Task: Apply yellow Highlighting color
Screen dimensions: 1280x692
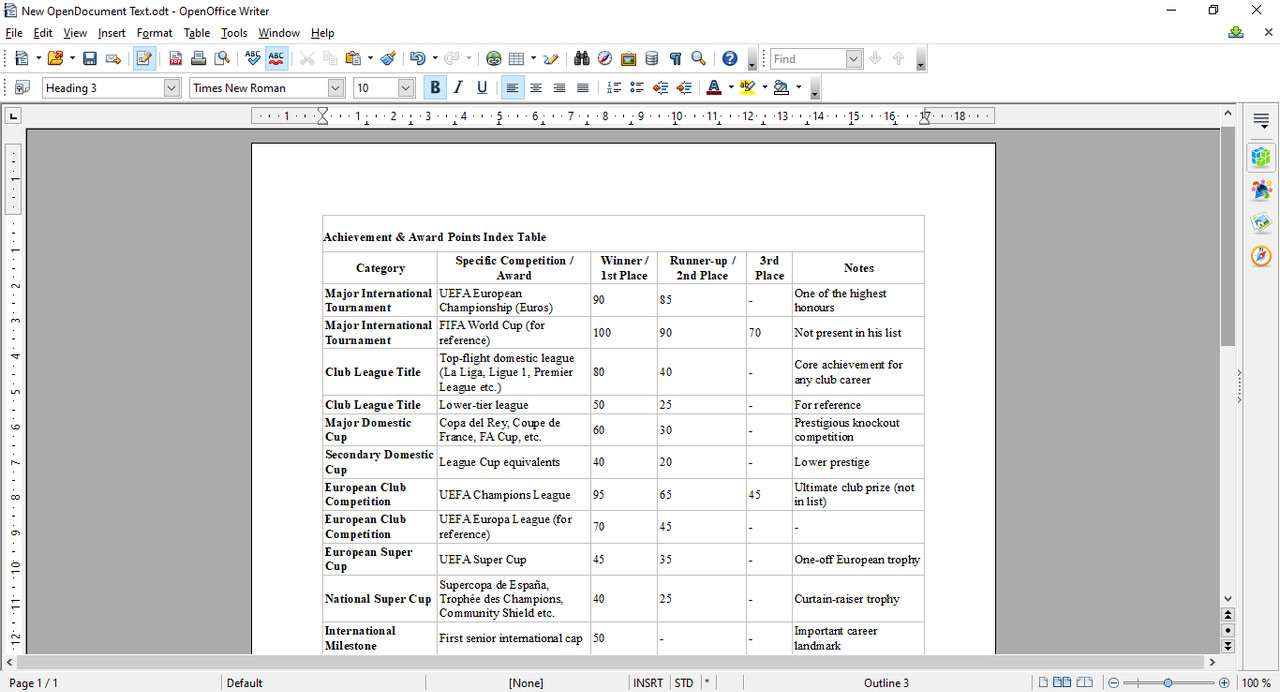Action: [748, 88]
